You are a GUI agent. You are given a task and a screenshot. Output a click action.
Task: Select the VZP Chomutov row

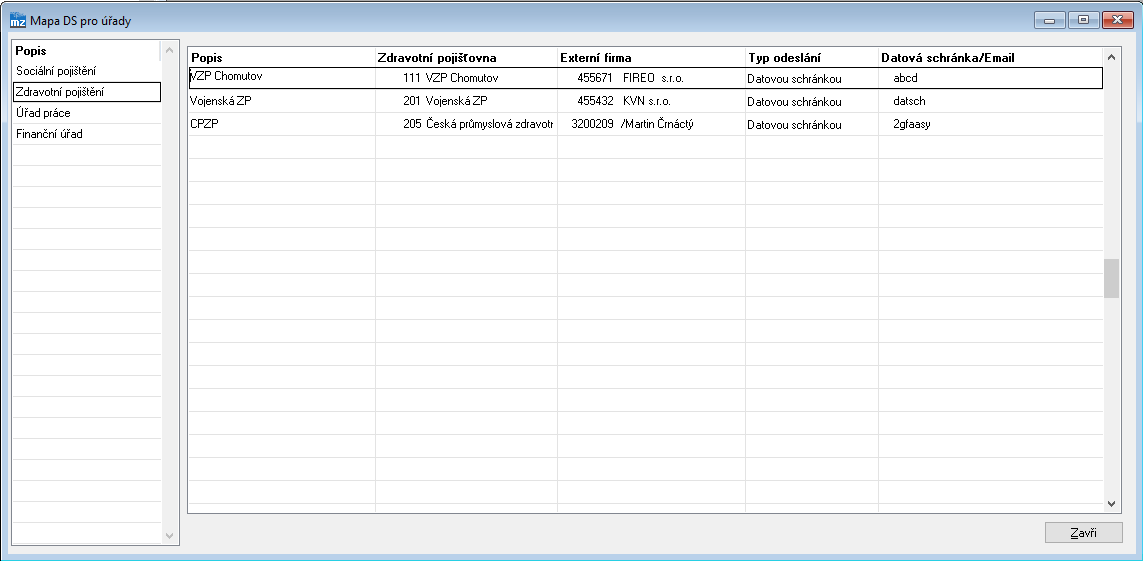(227, 77)
